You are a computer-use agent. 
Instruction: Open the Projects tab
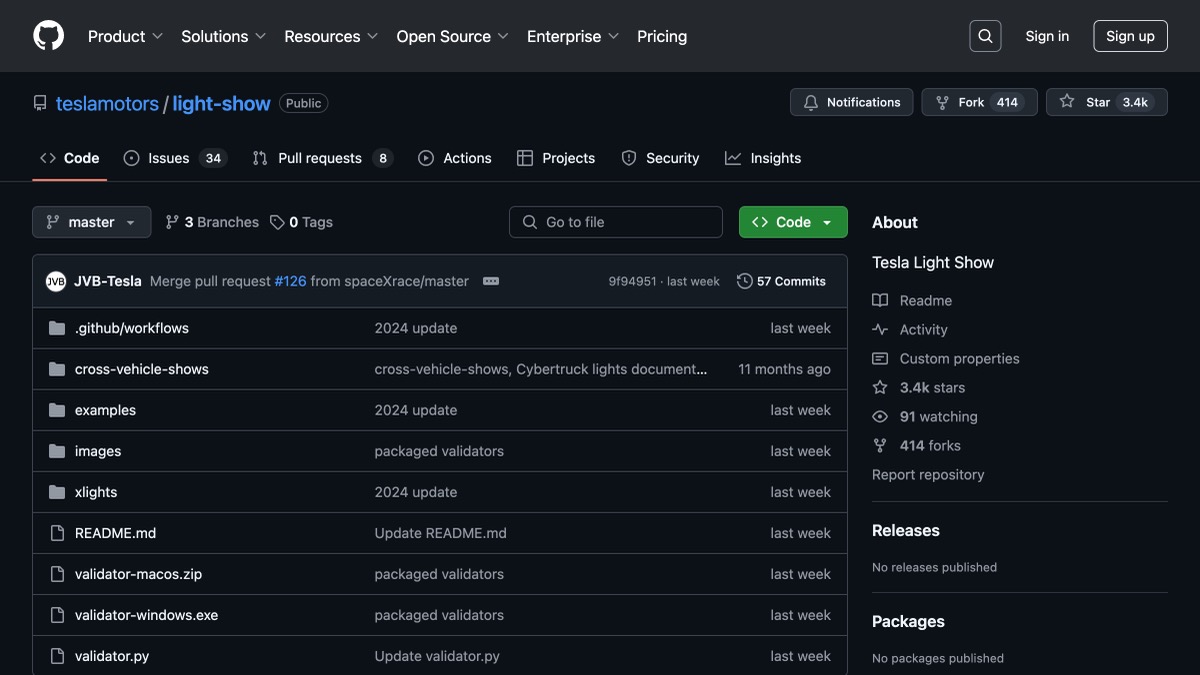(x=556, y=158)
